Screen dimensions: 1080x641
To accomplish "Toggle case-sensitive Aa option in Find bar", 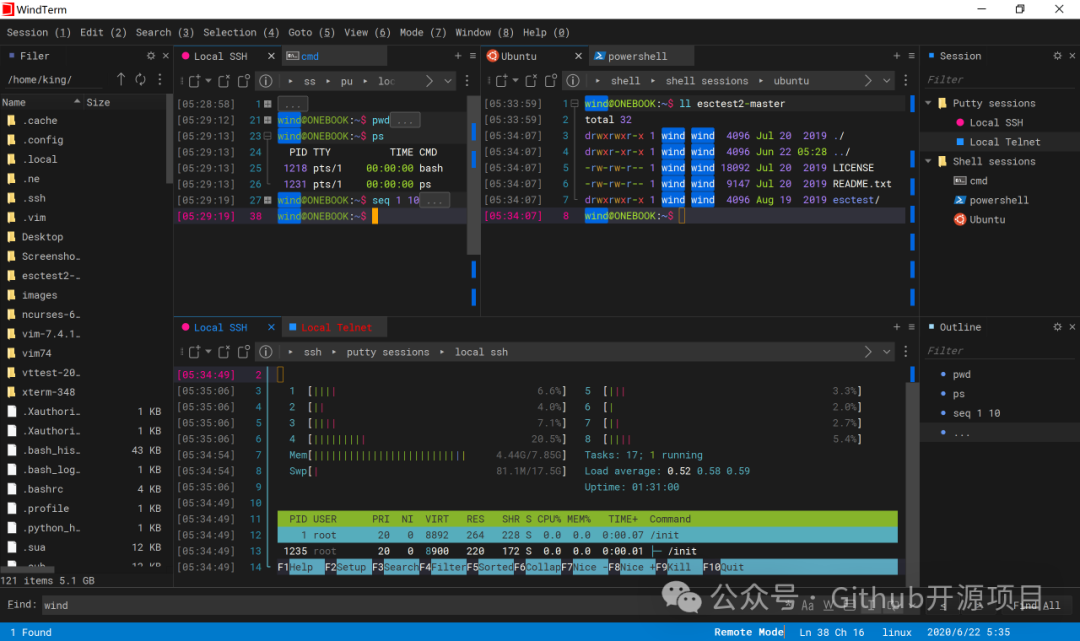I will tap(807, 605).
